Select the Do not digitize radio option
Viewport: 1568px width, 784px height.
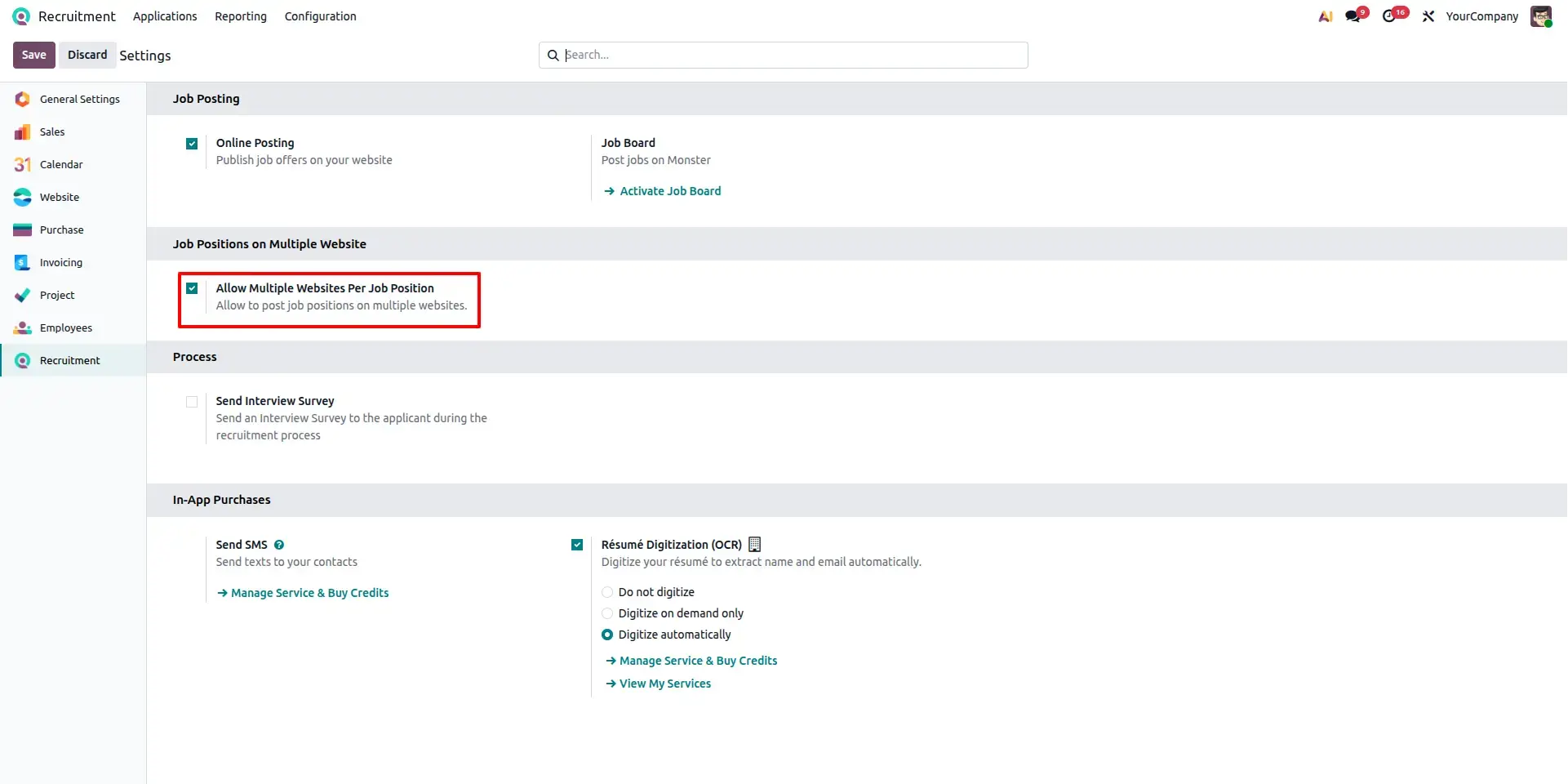point(607,592)
